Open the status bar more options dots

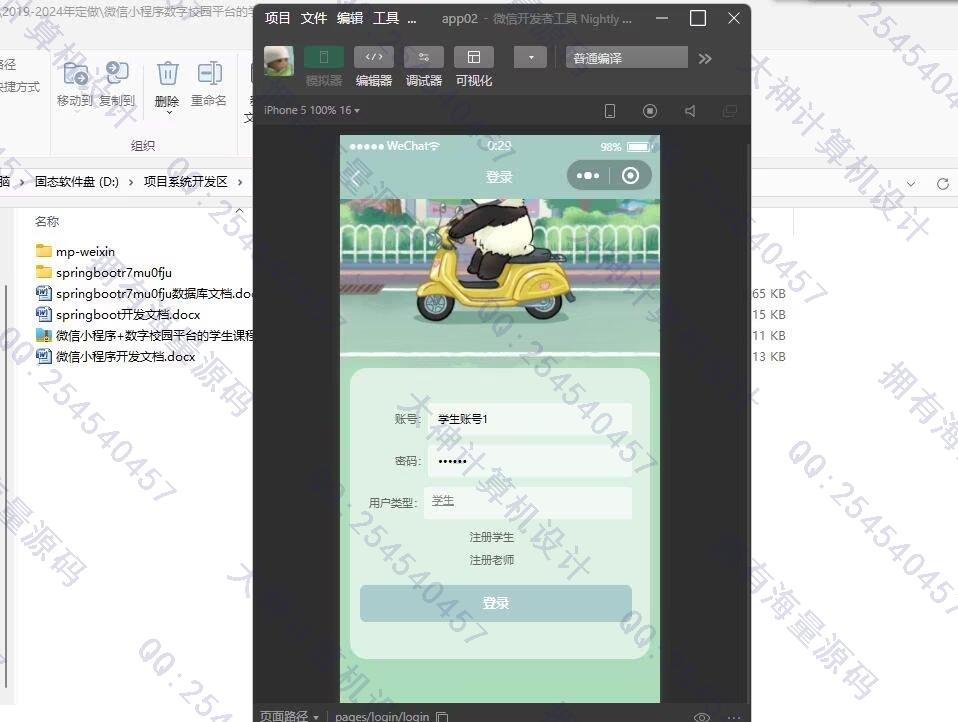click(734, 717)
